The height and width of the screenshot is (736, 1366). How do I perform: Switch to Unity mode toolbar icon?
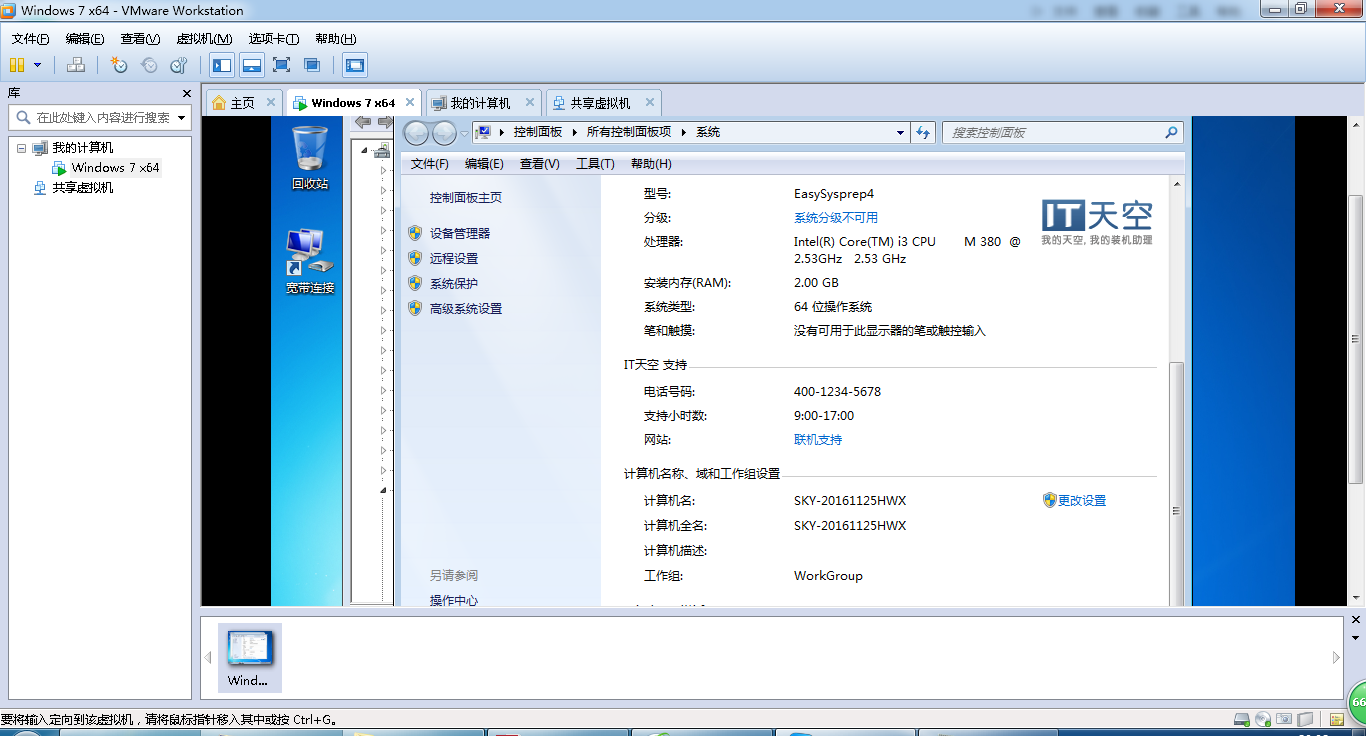click(x=312, y=65)
